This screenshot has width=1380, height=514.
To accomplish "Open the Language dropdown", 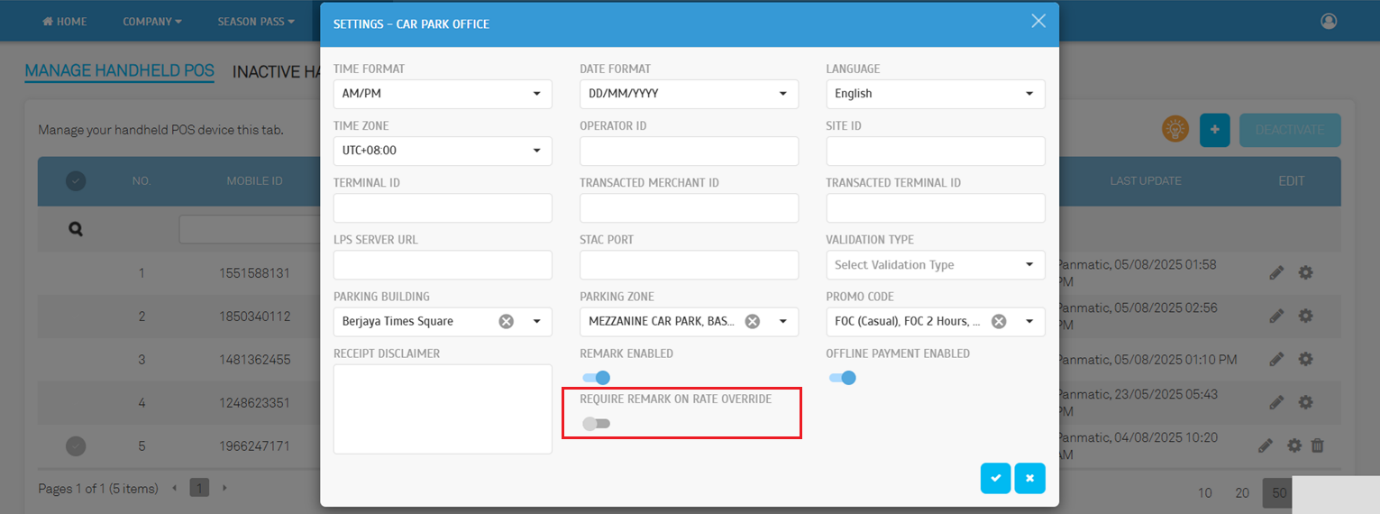I will [x=935, y=94].
